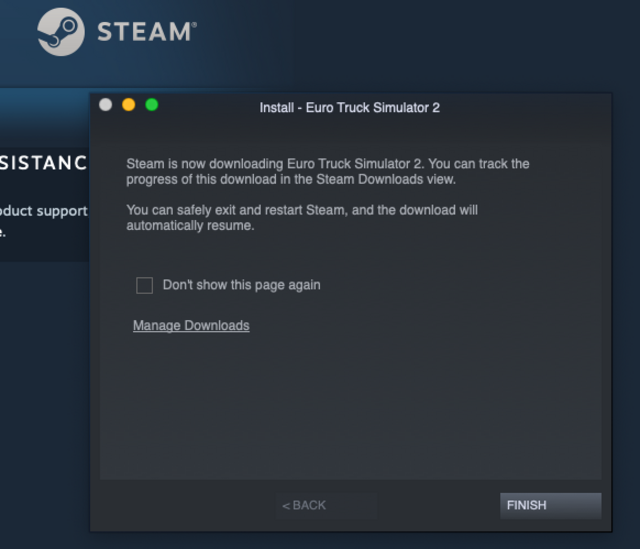This screenshot has height=549, width=640.
Task: Confirm with the FINISH button
Action: tap(551, 505)
